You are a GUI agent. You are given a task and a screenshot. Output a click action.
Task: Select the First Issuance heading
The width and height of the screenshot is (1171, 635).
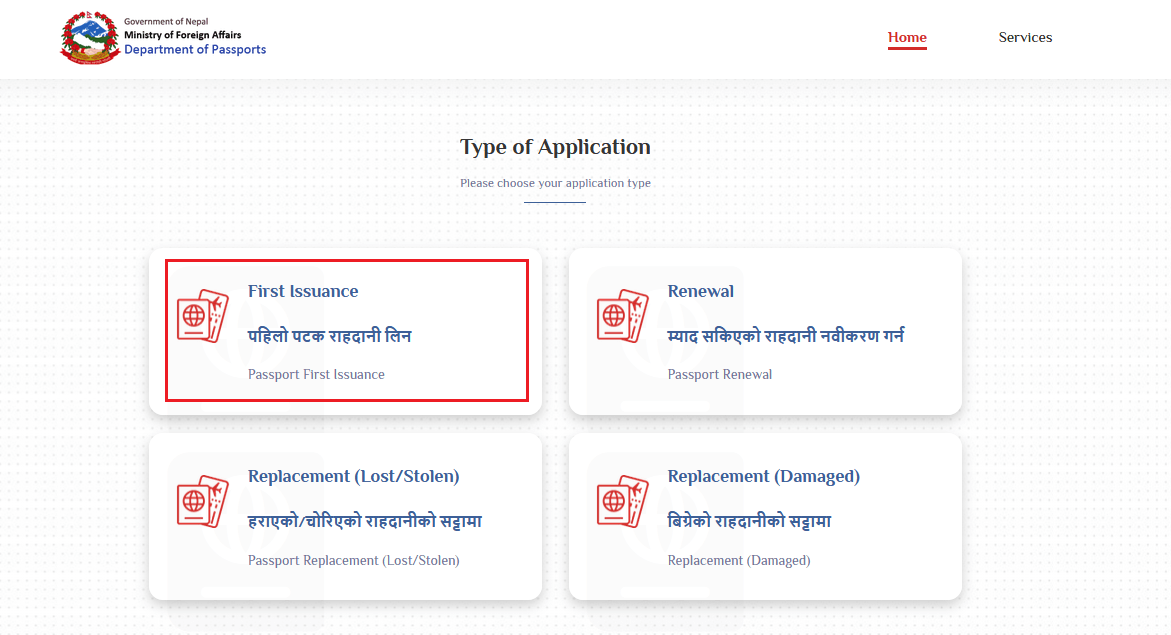pyautogui.click(x=303, y=292)
